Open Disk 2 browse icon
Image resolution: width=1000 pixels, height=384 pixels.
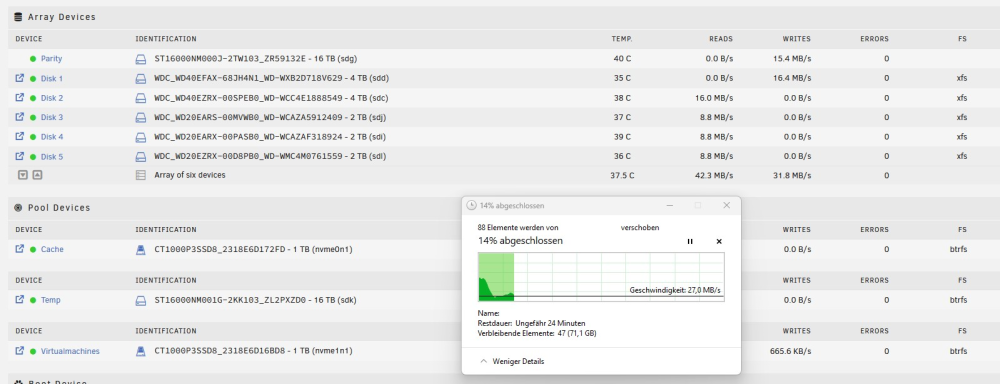click(x=19, y=98)
